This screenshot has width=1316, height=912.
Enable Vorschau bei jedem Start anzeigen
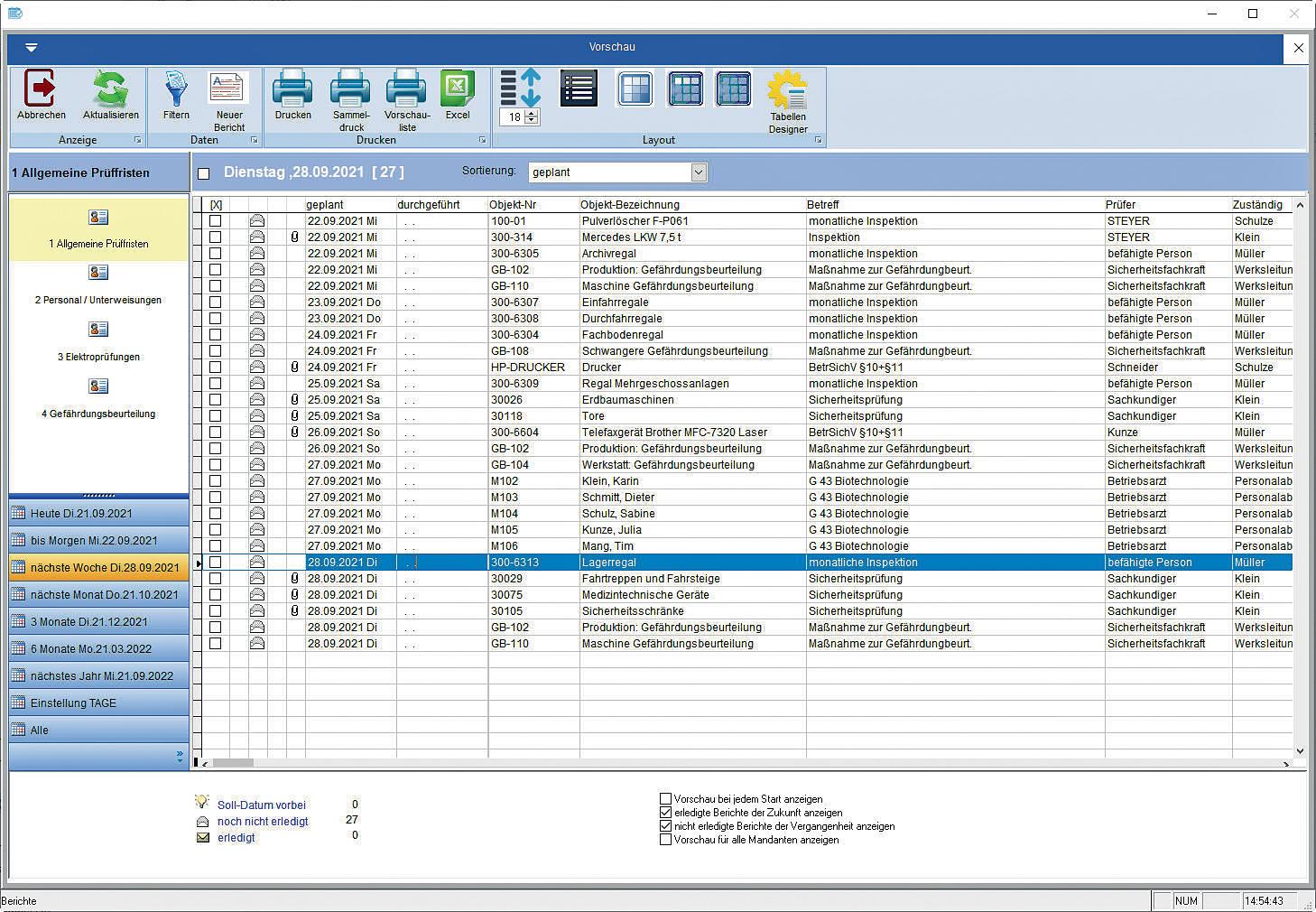tap(666, 799)
